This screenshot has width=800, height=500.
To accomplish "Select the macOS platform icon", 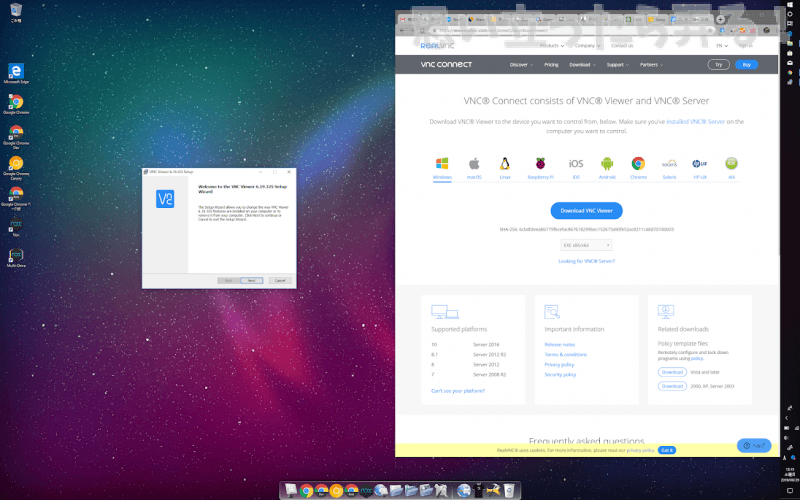I will pos(474,164).
